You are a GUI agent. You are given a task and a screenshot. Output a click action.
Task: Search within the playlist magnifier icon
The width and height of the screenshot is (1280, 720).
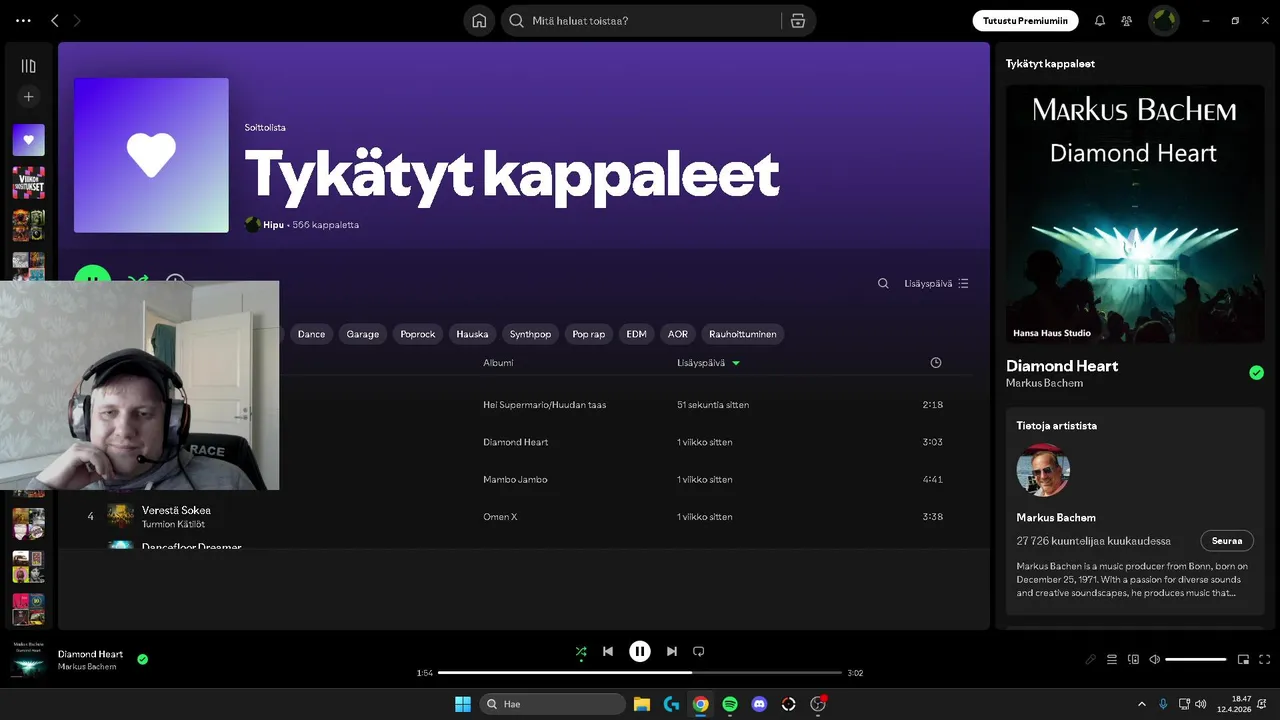coord(883,283)
